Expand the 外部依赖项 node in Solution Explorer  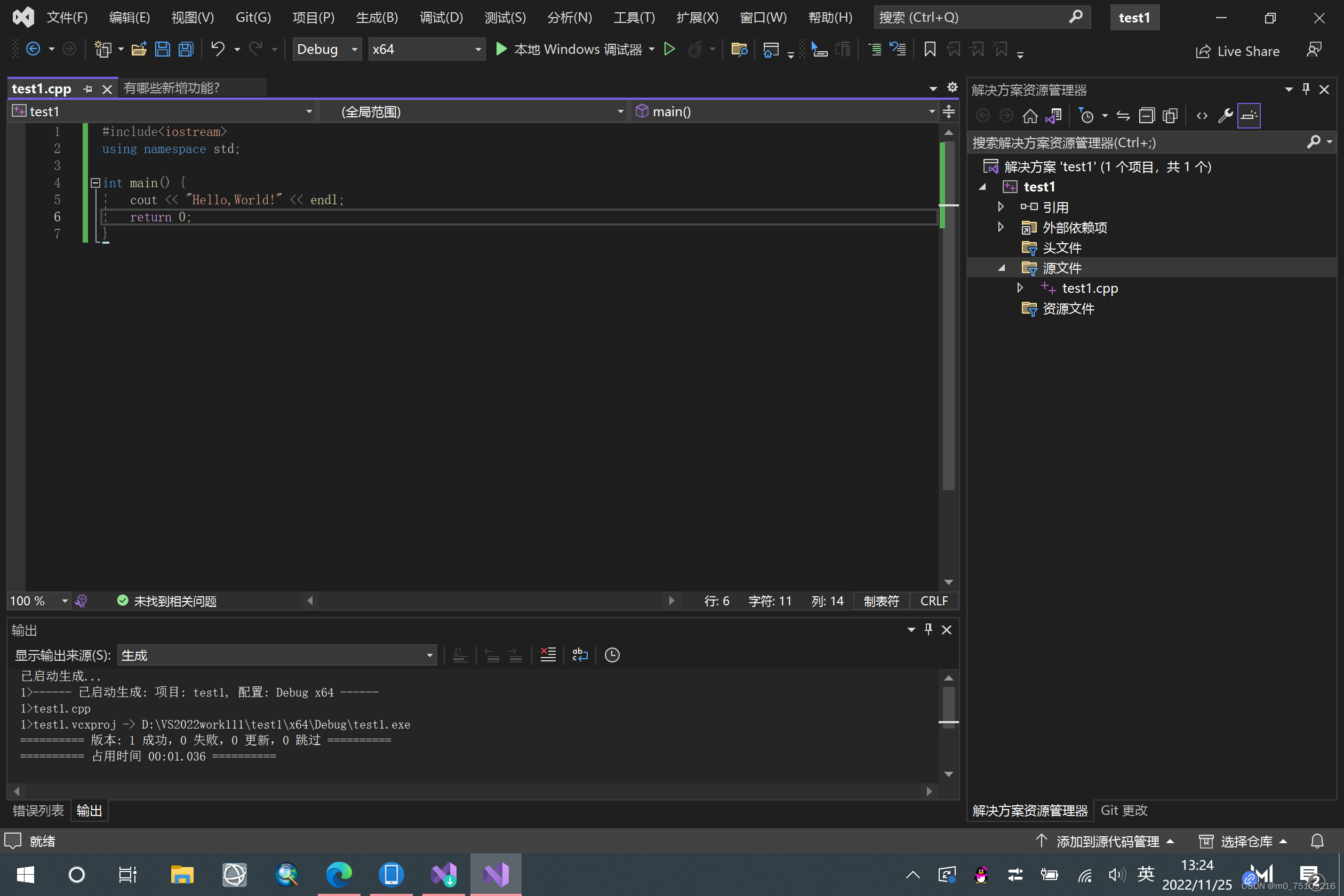click(x=1001, y=227)
